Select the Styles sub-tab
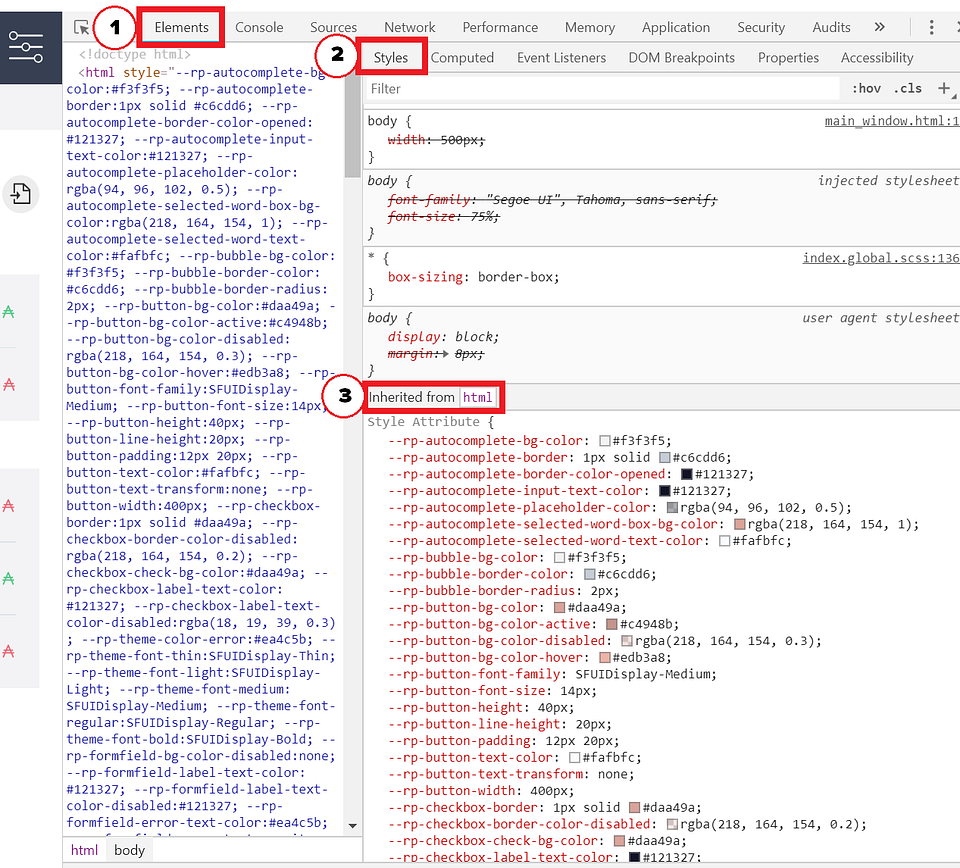Viewport: 960px width, 868px height. click(x=391, y=58)
